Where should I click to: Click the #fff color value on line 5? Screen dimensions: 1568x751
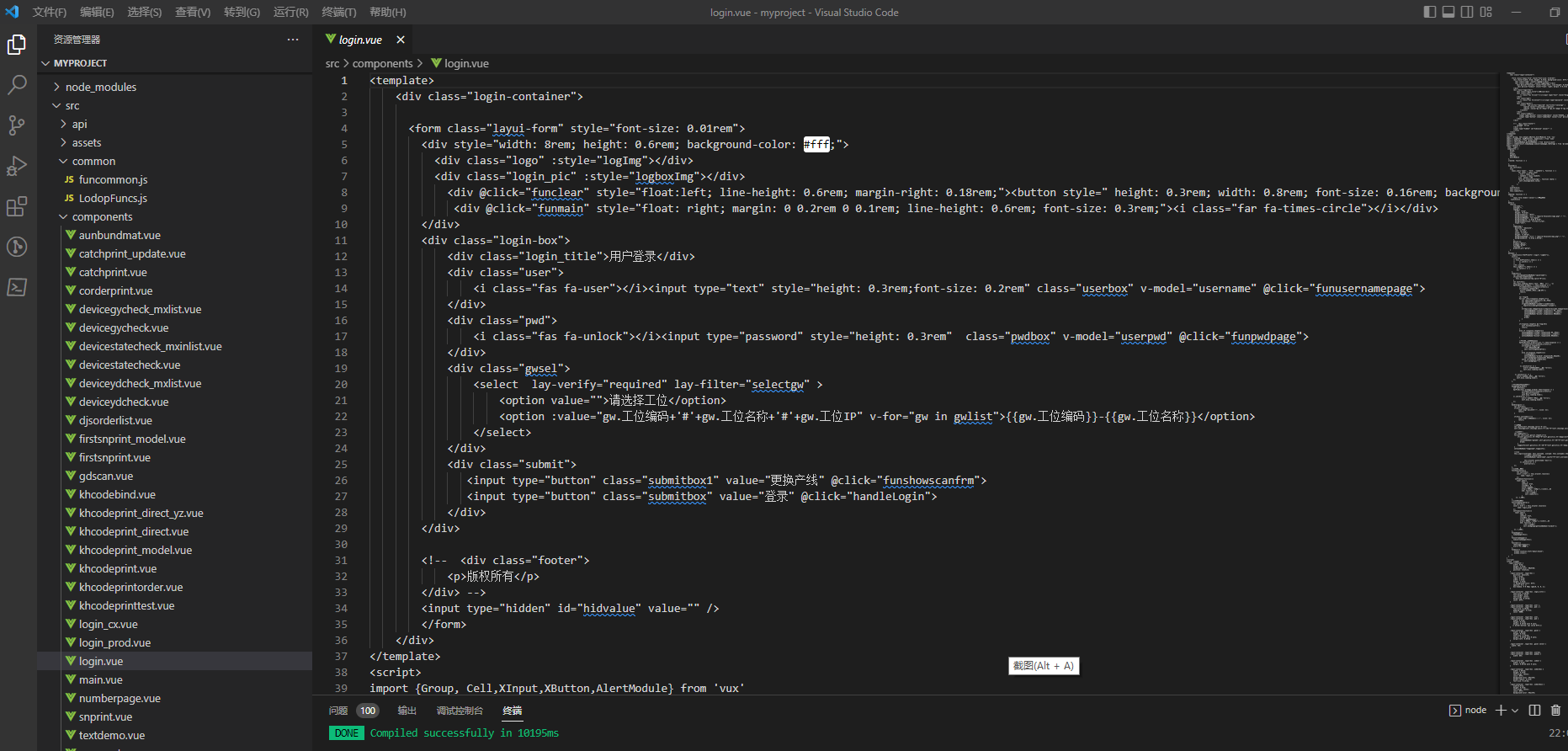(x=816, y=144)
